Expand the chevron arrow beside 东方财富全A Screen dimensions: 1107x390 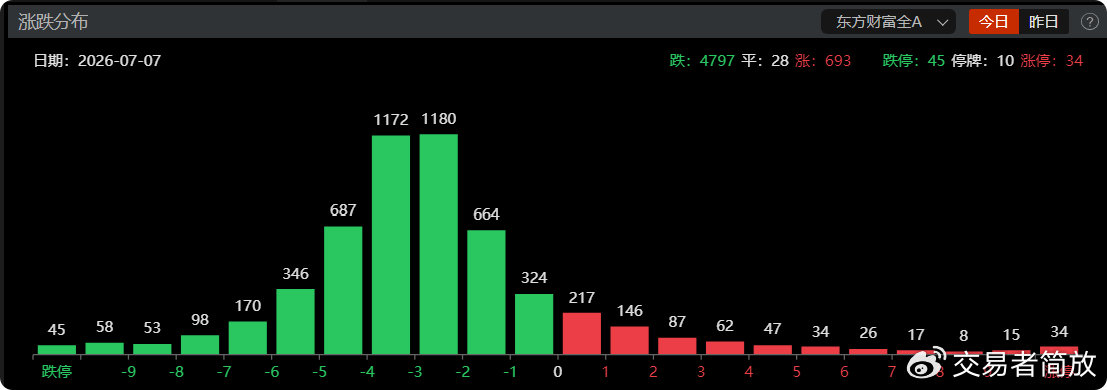(x=942, y=23)
